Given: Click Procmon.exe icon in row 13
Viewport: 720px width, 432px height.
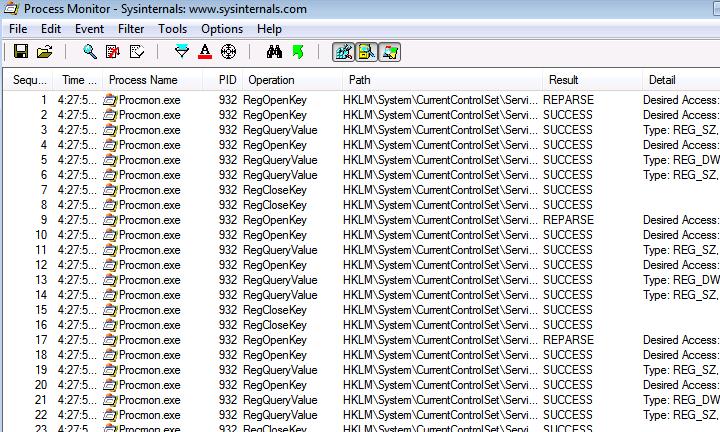Looking at the screenshot, I should point(110,280).
